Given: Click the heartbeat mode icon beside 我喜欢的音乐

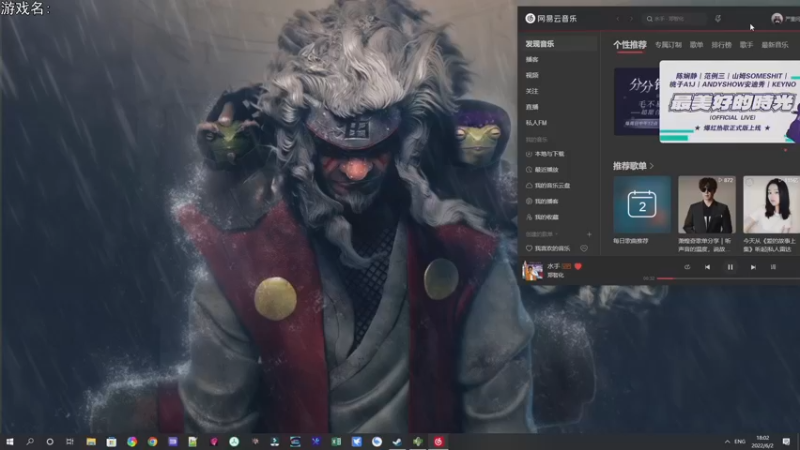Looking at the screenshot, I should pyautogui.click(x=584, y=248).
